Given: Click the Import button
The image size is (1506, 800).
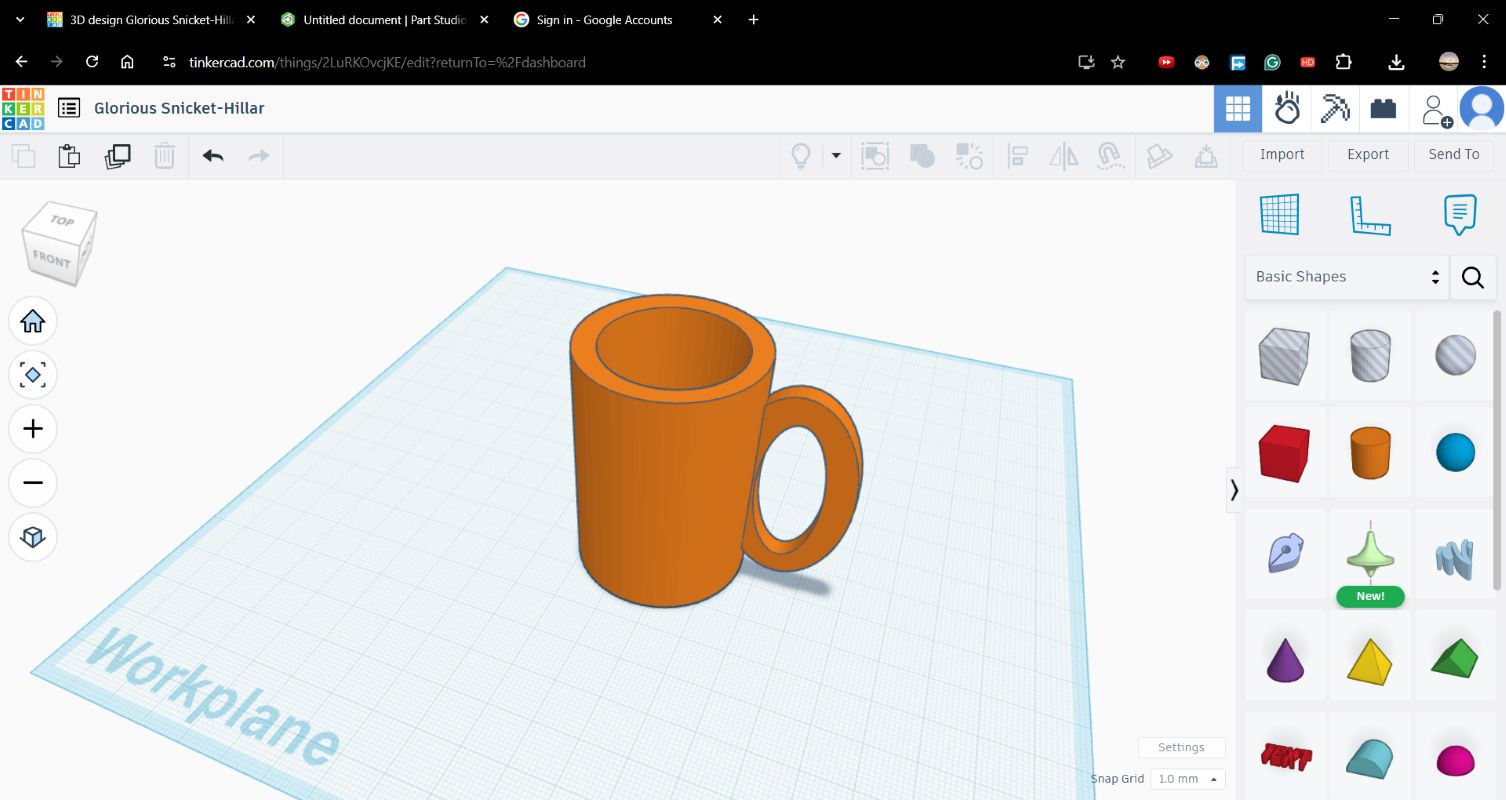Looking at the screenshot, I should (1281, 155).
